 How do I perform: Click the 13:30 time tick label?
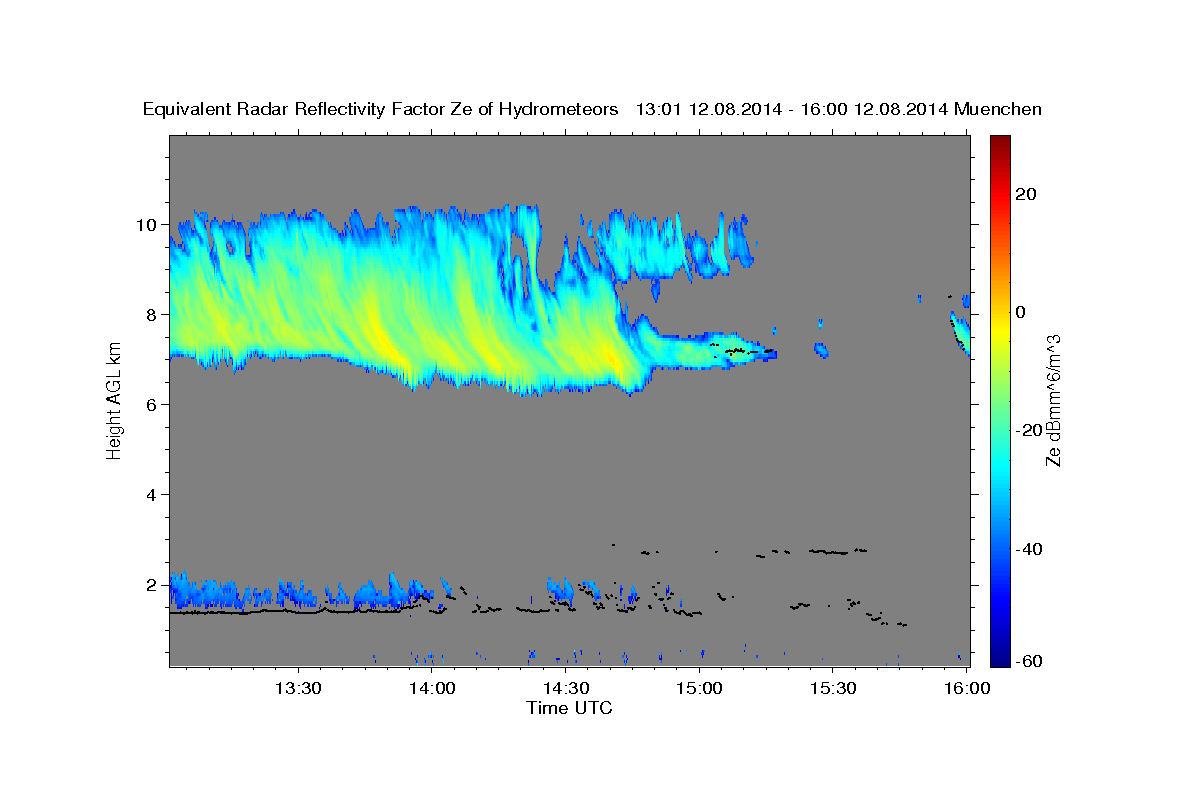click(298, 689)
